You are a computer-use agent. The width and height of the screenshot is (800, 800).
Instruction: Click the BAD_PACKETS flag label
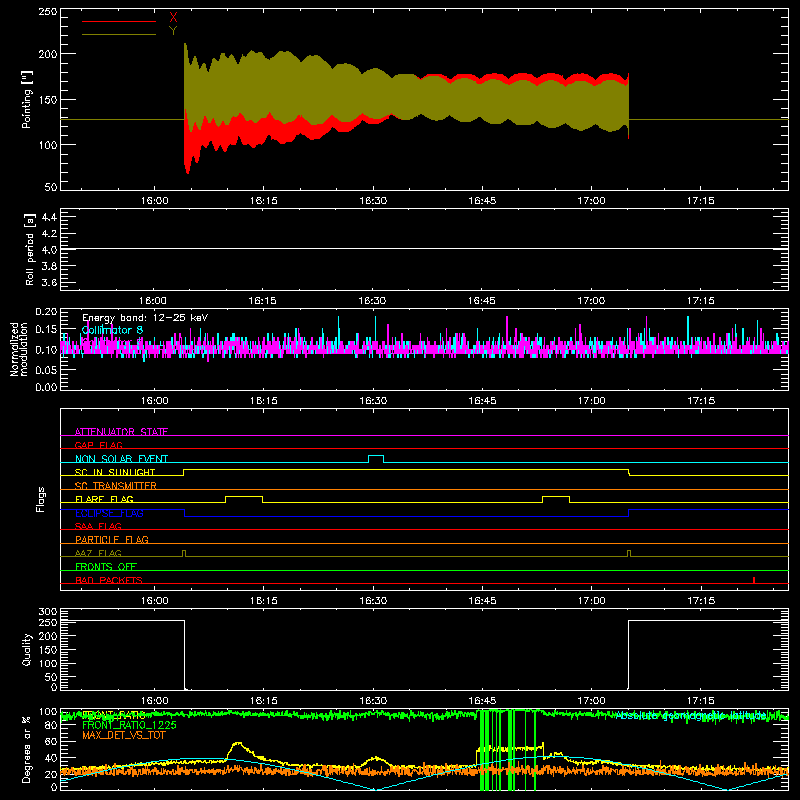(x=109, y=580)
